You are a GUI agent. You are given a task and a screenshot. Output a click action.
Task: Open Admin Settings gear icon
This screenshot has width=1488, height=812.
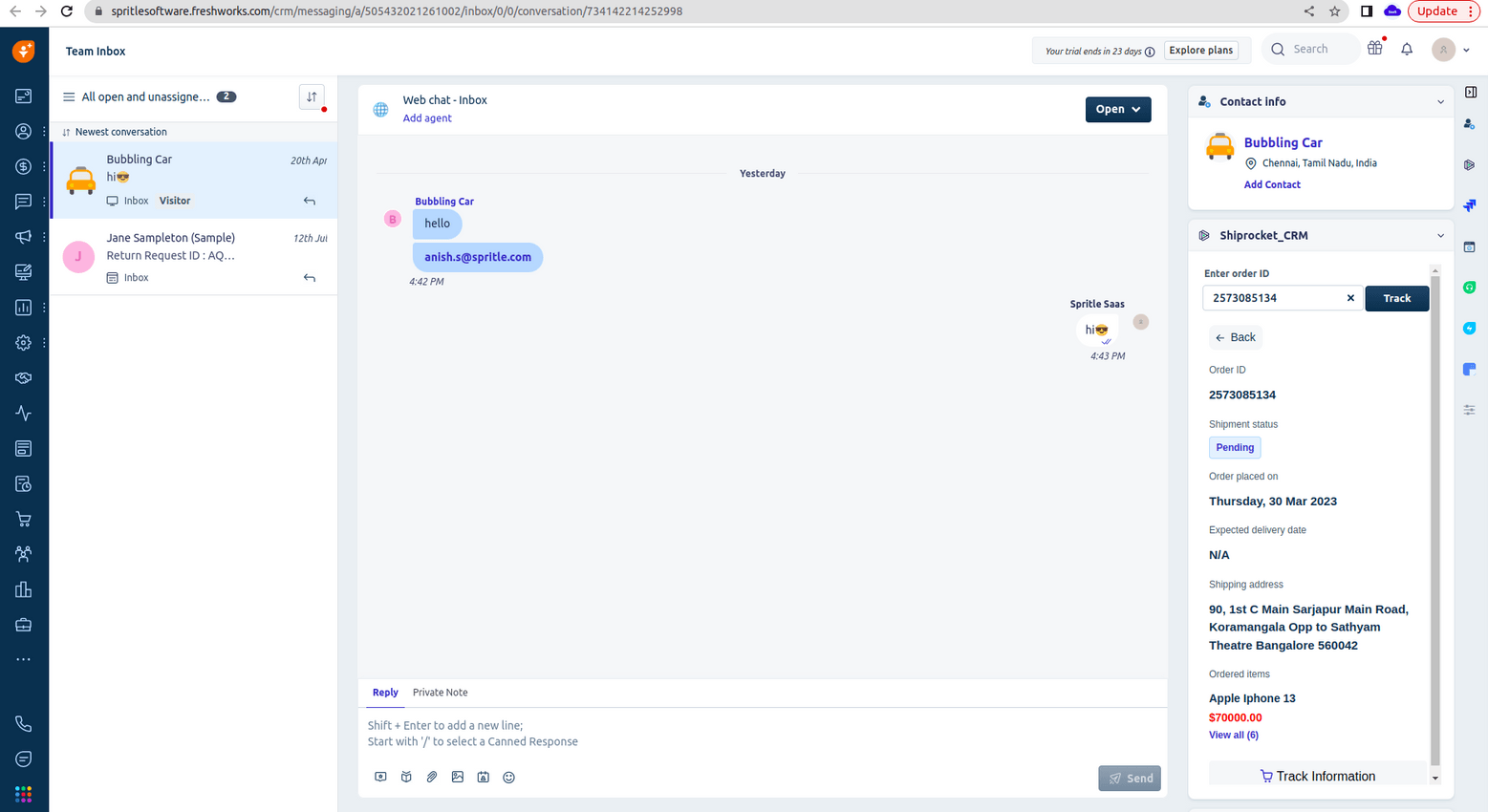pyautogui.click(x=24, y=343)
